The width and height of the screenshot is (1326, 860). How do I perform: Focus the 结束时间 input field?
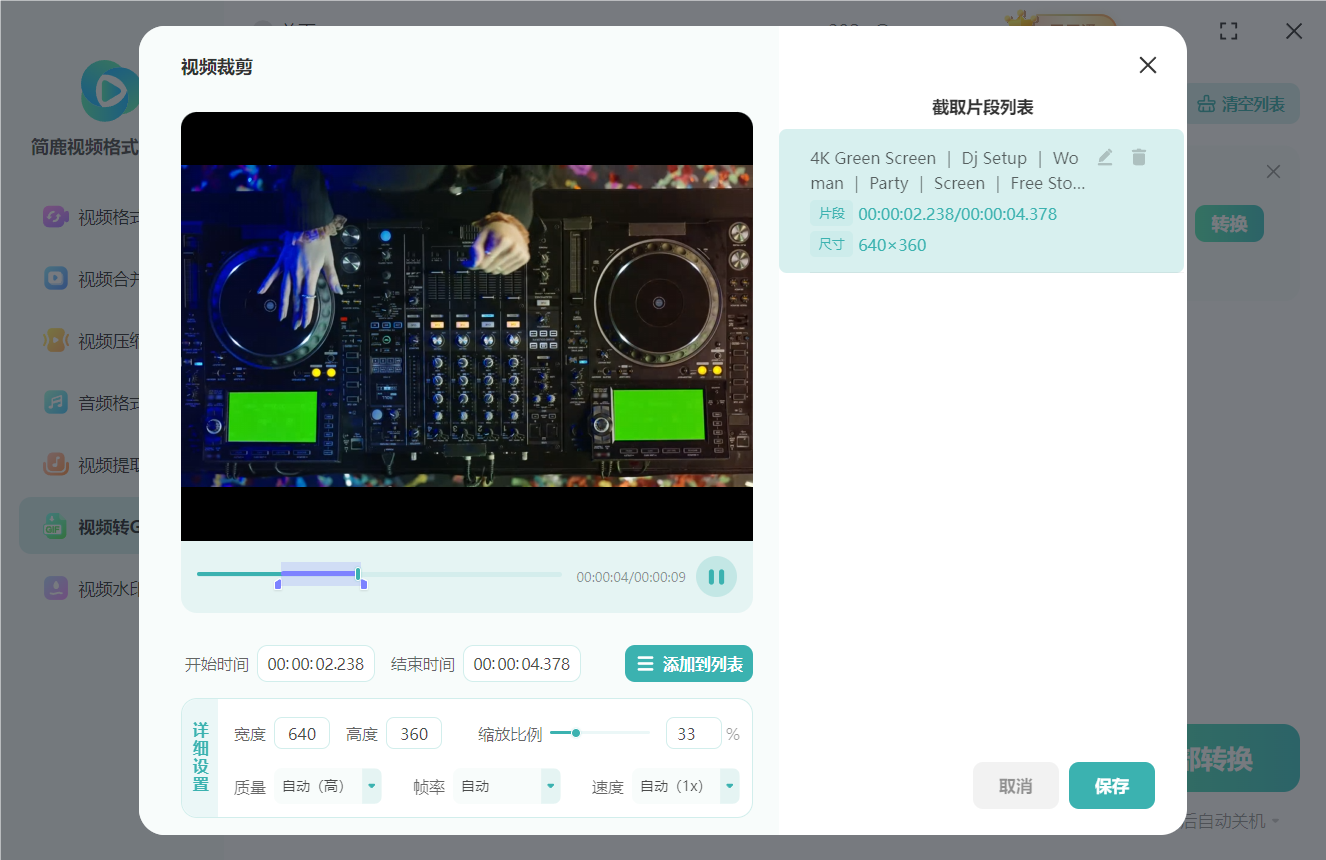tap(522, 664)
